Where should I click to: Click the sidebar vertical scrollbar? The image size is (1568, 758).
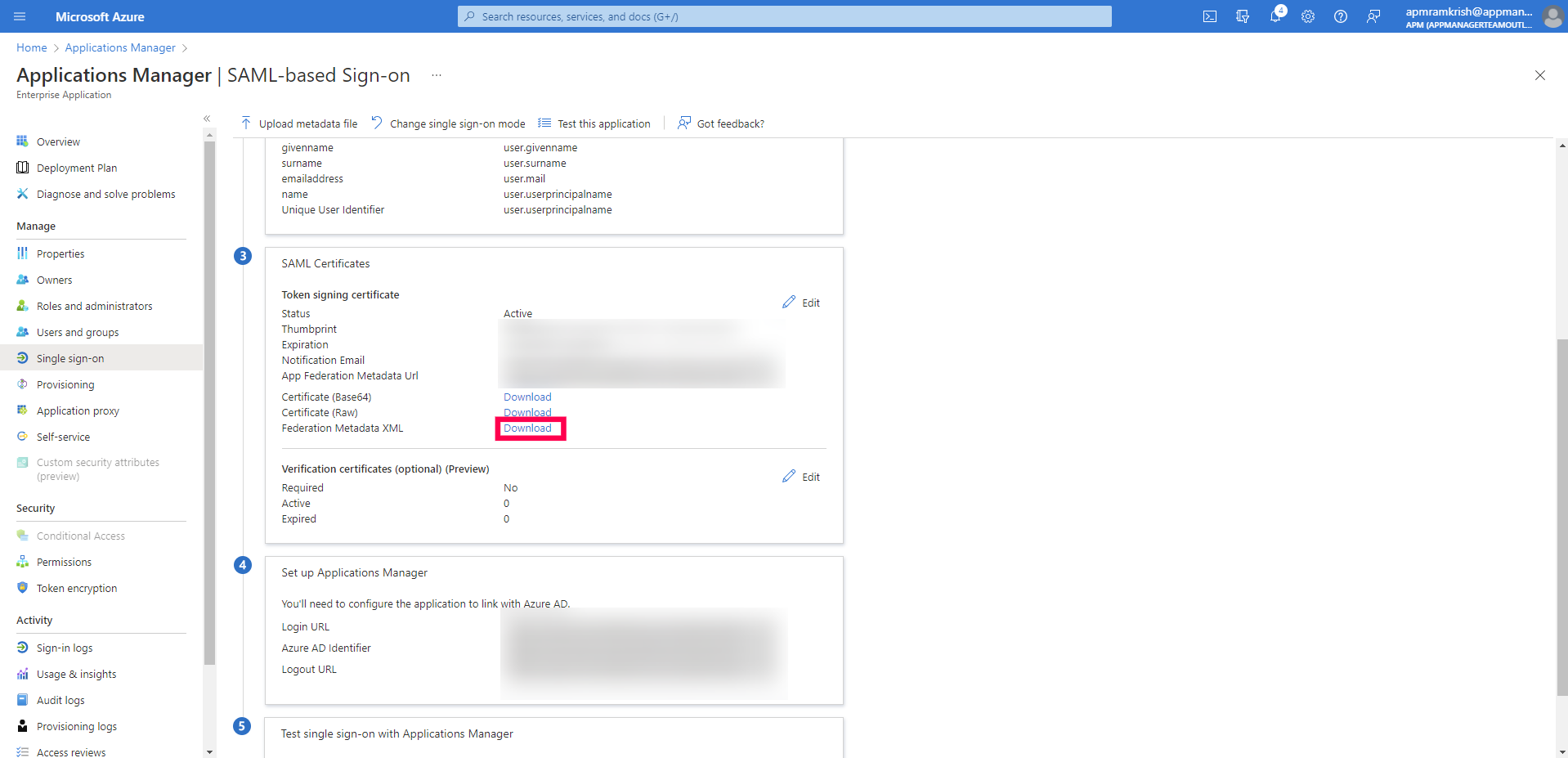210,404
